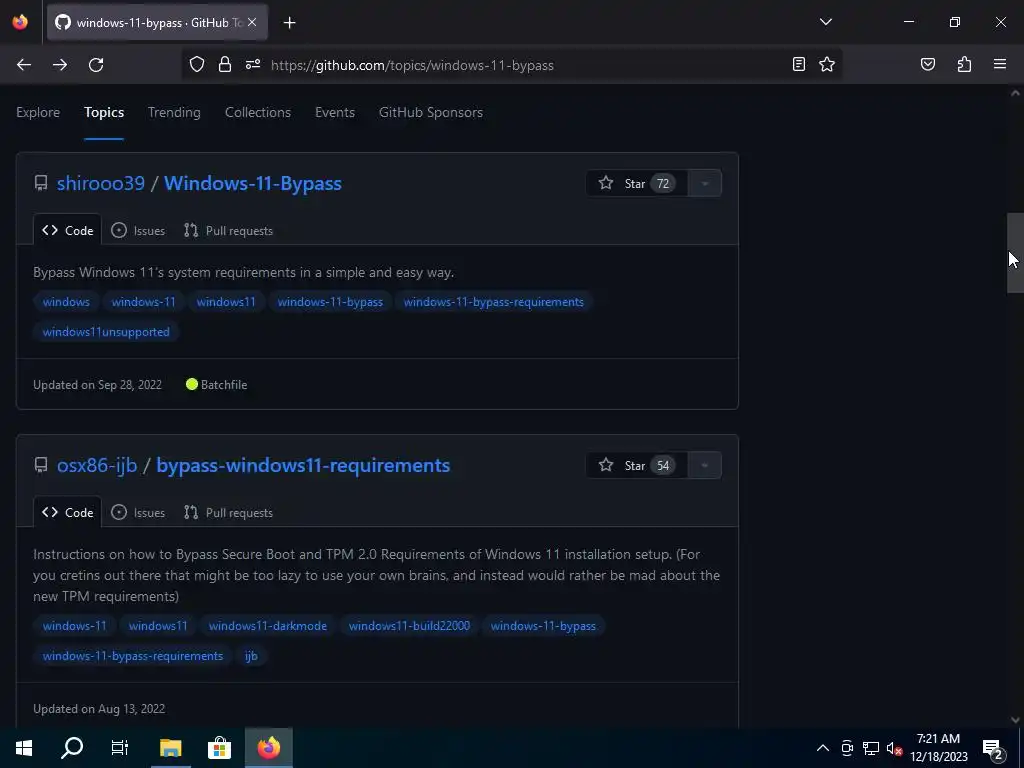
Task: Open the osx86-ijb user profile link
Action: click(x=97, y=466)
